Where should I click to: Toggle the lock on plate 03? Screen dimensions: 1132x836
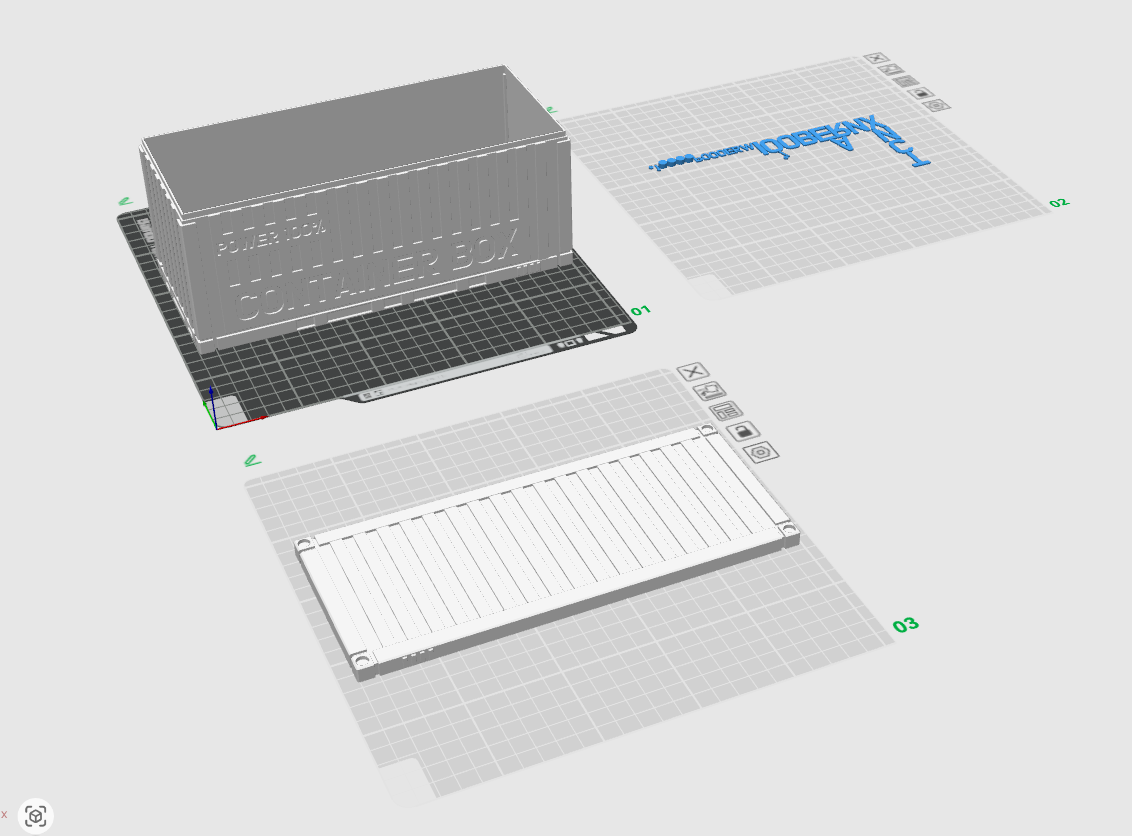(x=744, y=432)
